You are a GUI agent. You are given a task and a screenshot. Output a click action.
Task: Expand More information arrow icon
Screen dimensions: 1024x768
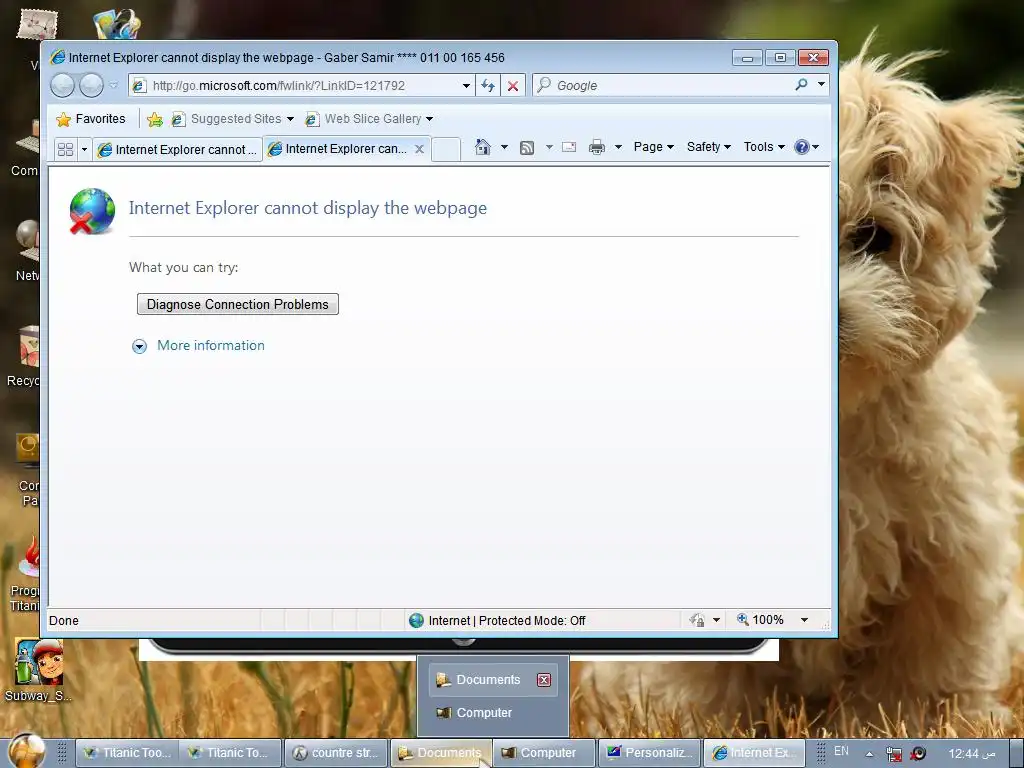tap(139, 346)
